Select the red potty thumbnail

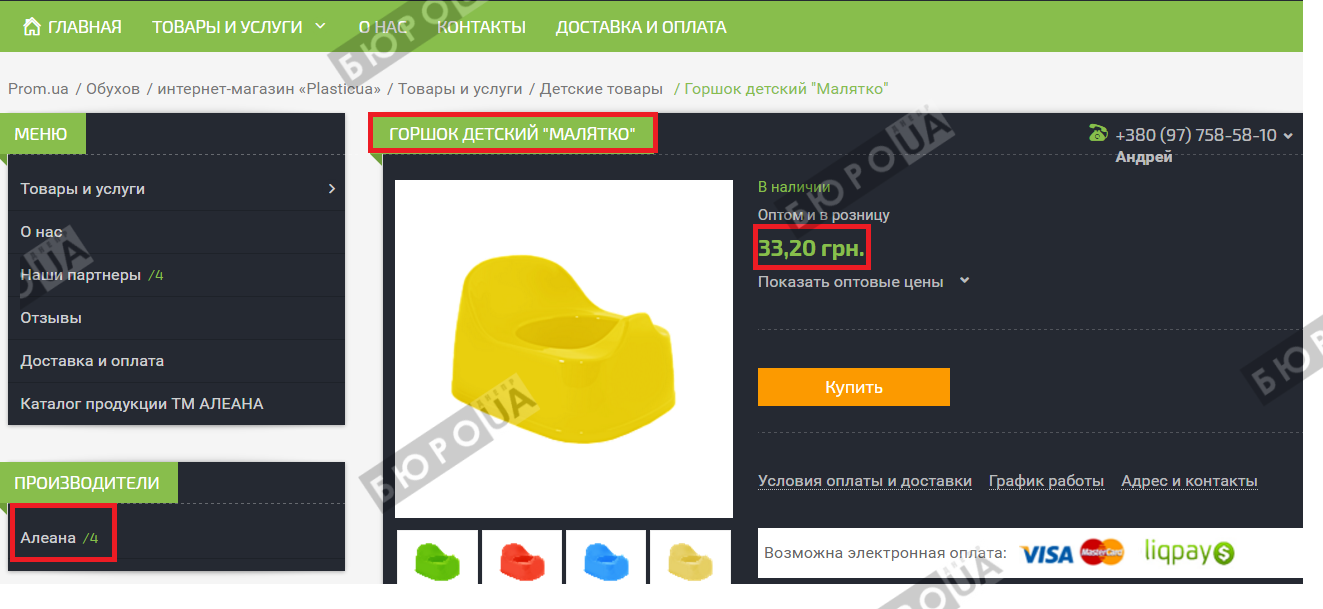(521, 556)
